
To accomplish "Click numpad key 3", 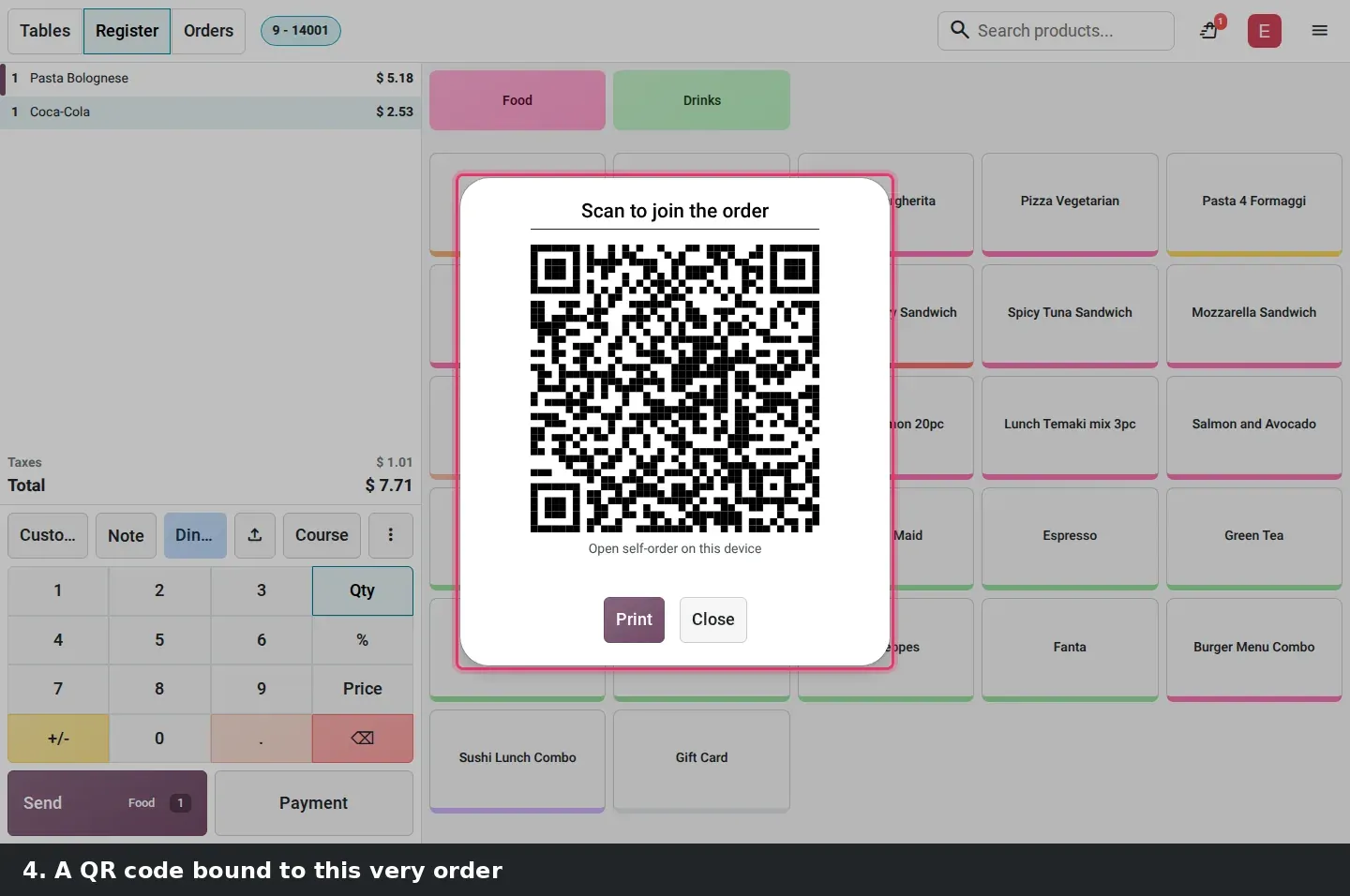I will click(262, 590).
